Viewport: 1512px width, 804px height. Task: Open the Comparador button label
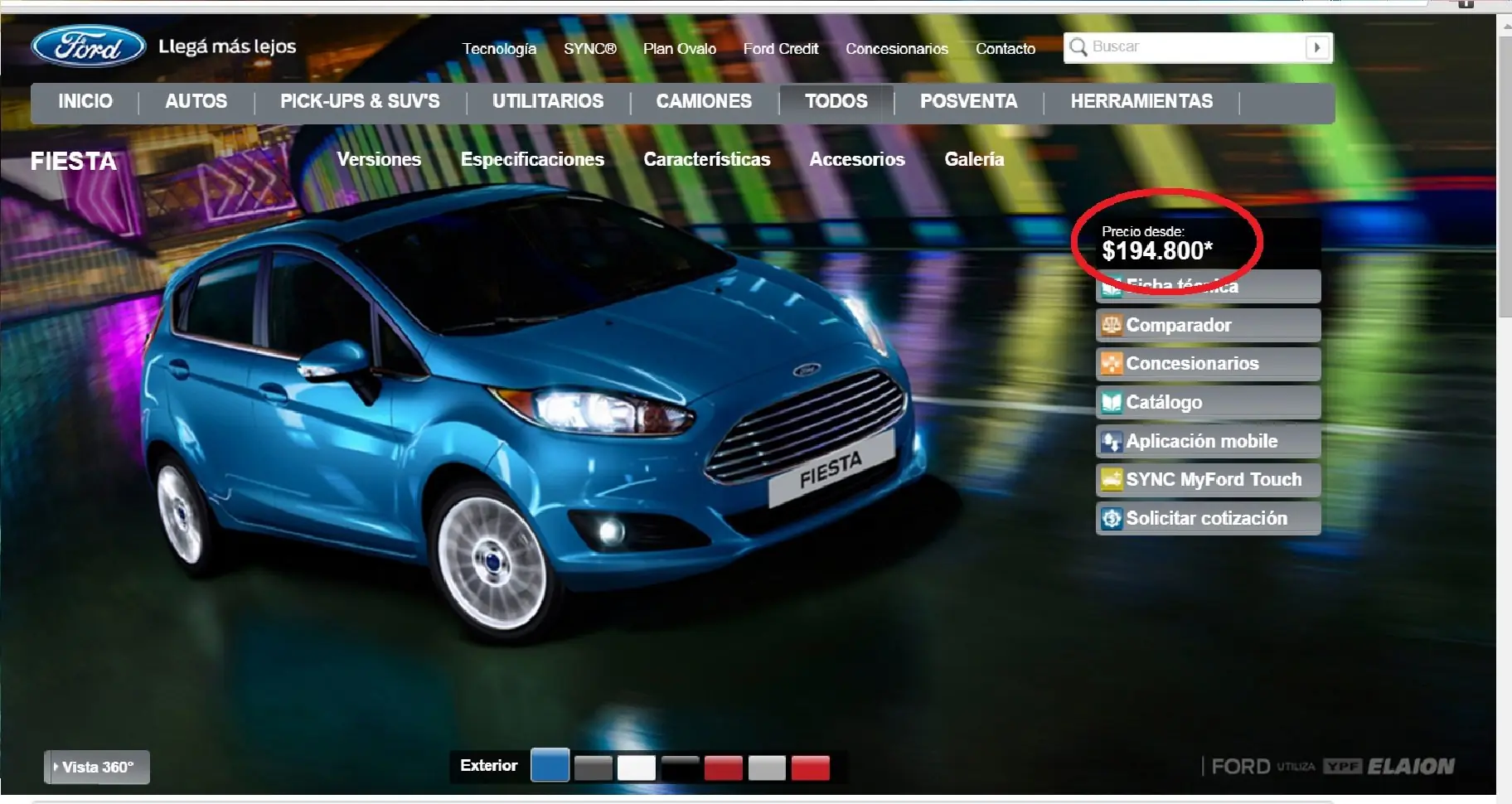[1179, 325]
